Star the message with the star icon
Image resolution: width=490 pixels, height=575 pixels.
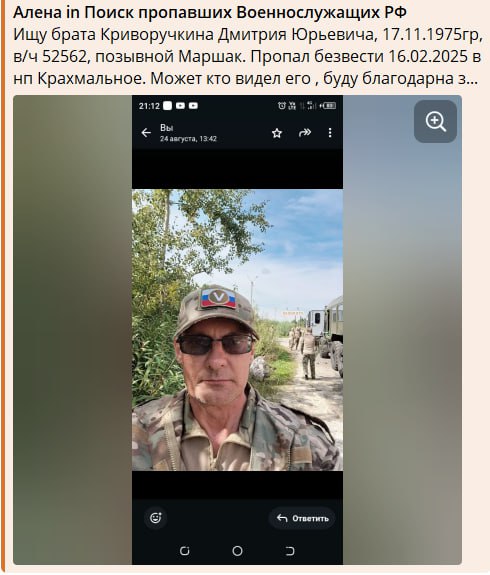click(x=277, y=133)
